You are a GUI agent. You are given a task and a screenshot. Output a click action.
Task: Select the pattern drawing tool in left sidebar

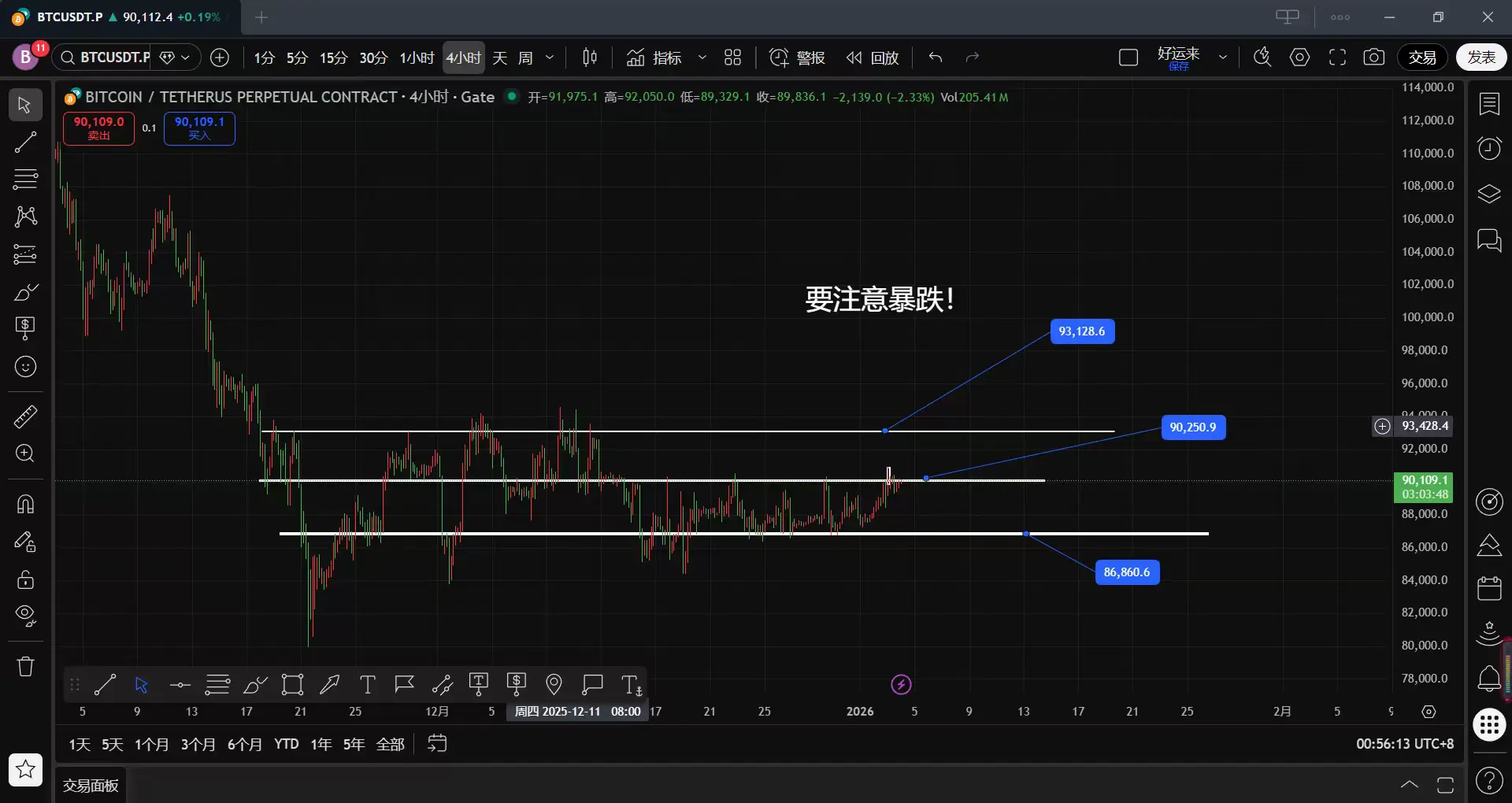pyautogui.click(x=25, y=216)
